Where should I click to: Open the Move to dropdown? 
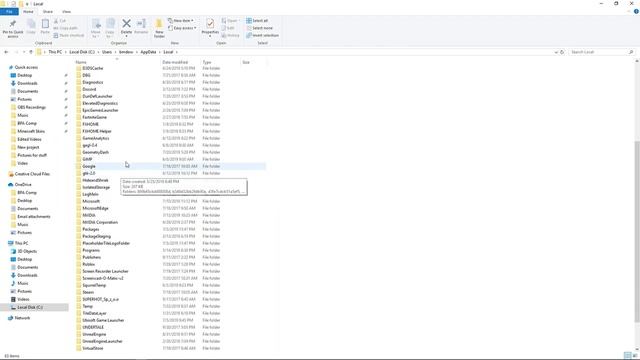click(96, 28)
